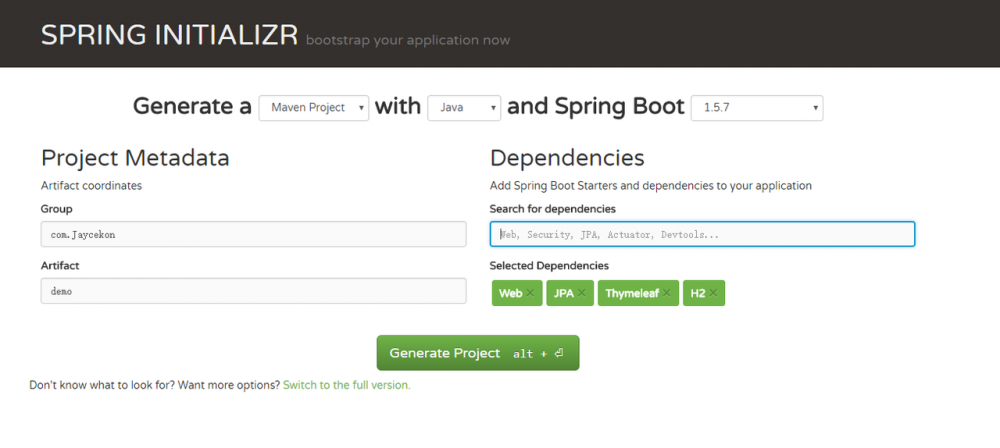Click into the Artifact text field
Image resolution: width=1000 pixels, height=448 pixels.
(253, 291)
